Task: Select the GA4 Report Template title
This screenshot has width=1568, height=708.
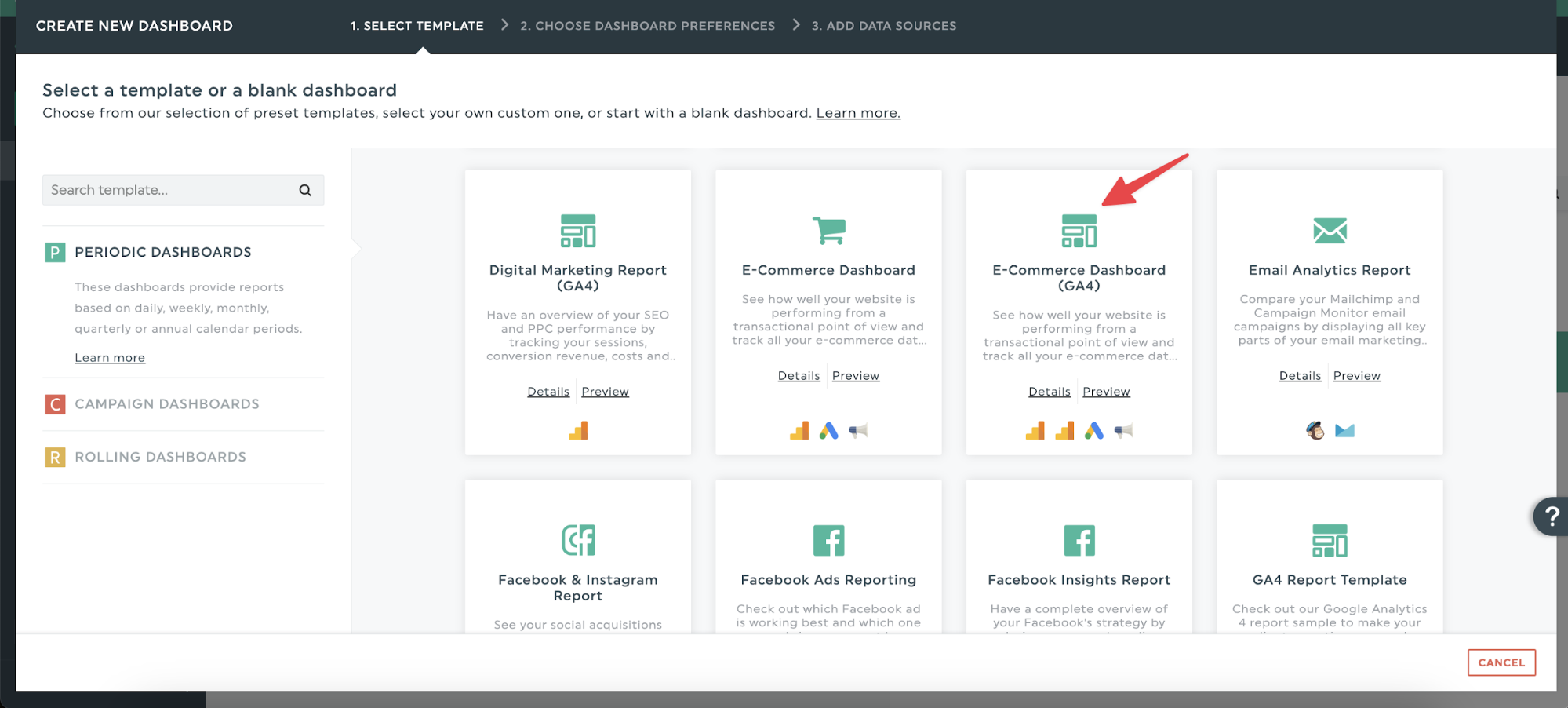Action: click(x=1330, y=580)
